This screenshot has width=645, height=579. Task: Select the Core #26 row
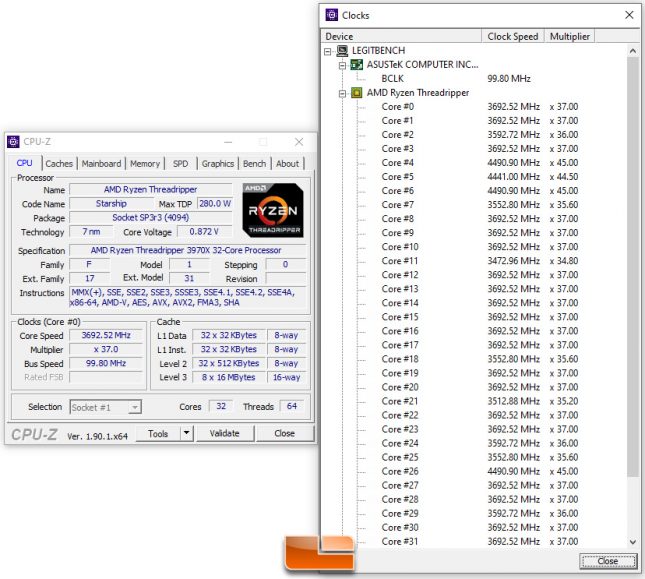coord(480,471)
